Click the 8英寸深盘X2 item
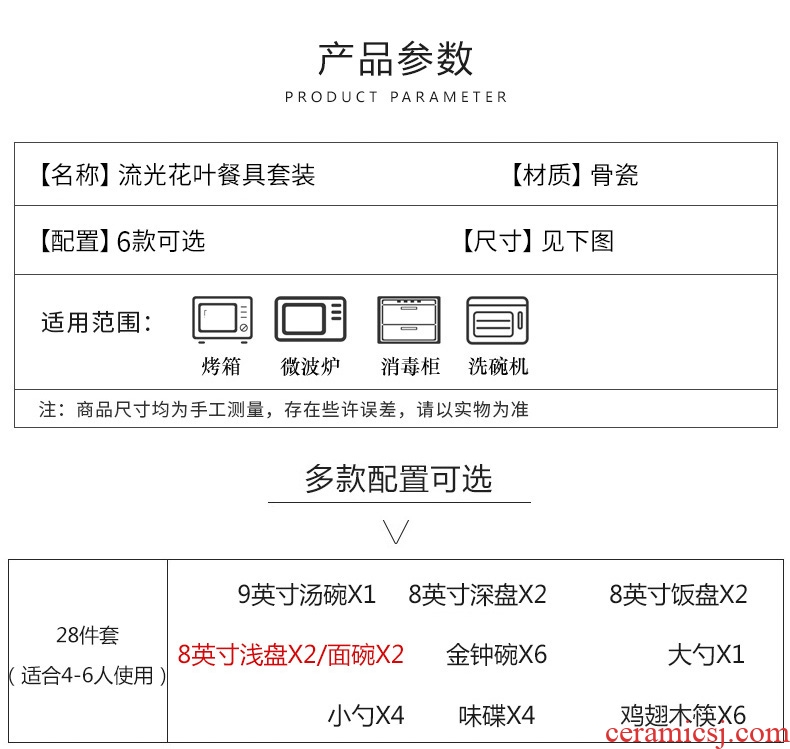 point(477,595)
